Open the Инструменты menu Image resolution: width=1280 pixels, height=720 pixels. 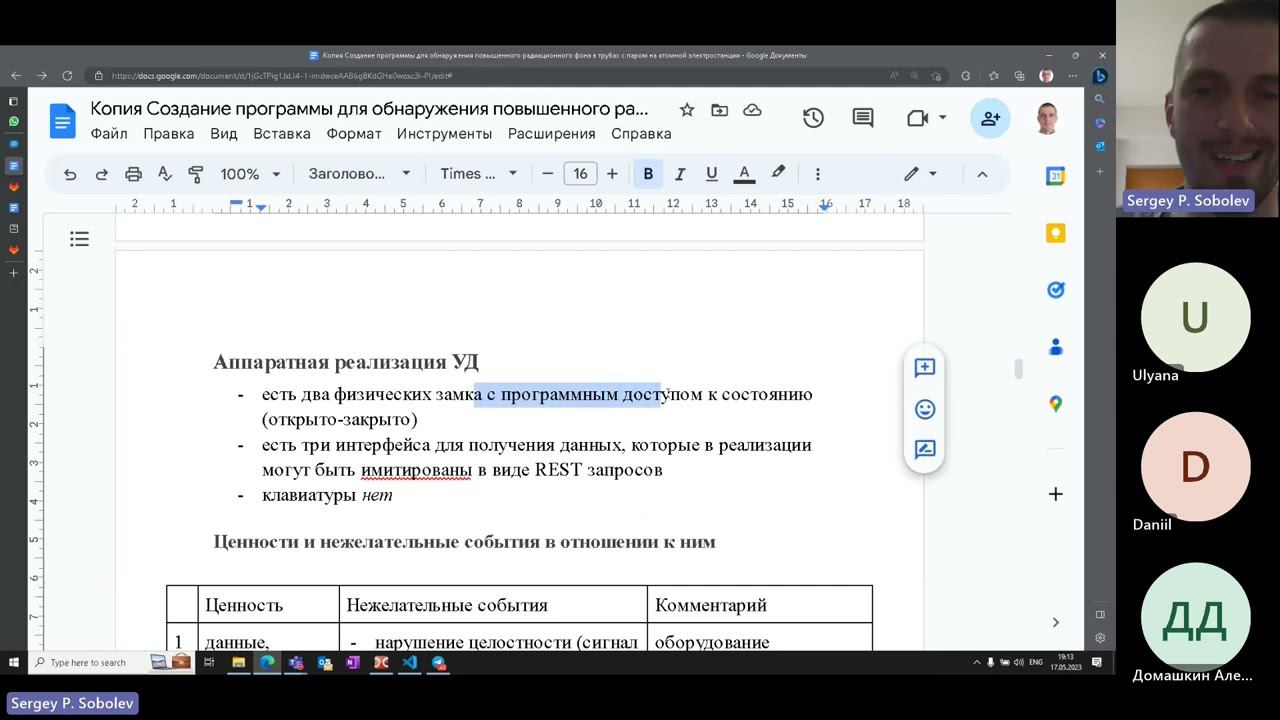coord(445,134)
